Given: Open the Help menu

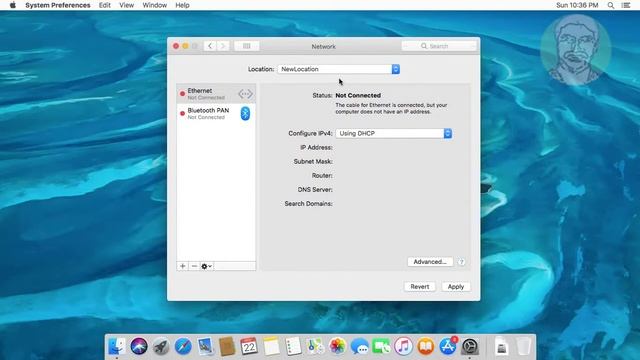Looking at the screenshot, I should tap(182, 5).
